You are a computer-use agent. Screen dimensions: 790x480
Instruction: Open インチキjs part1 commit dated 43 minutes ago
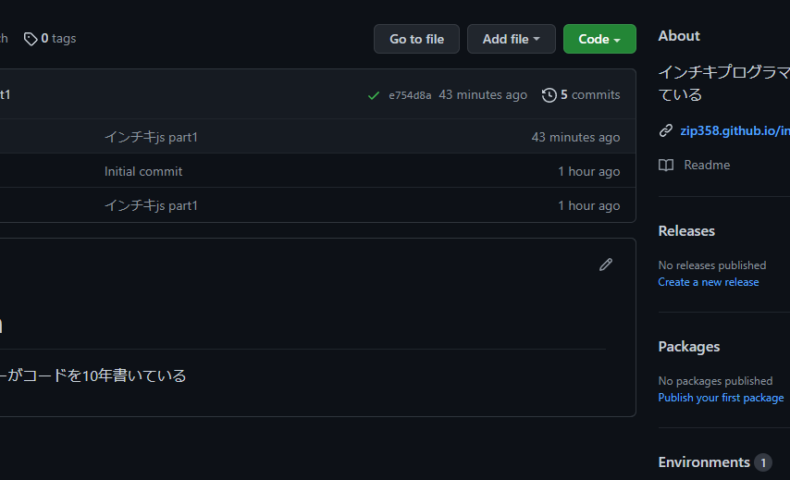coord(151,137)
